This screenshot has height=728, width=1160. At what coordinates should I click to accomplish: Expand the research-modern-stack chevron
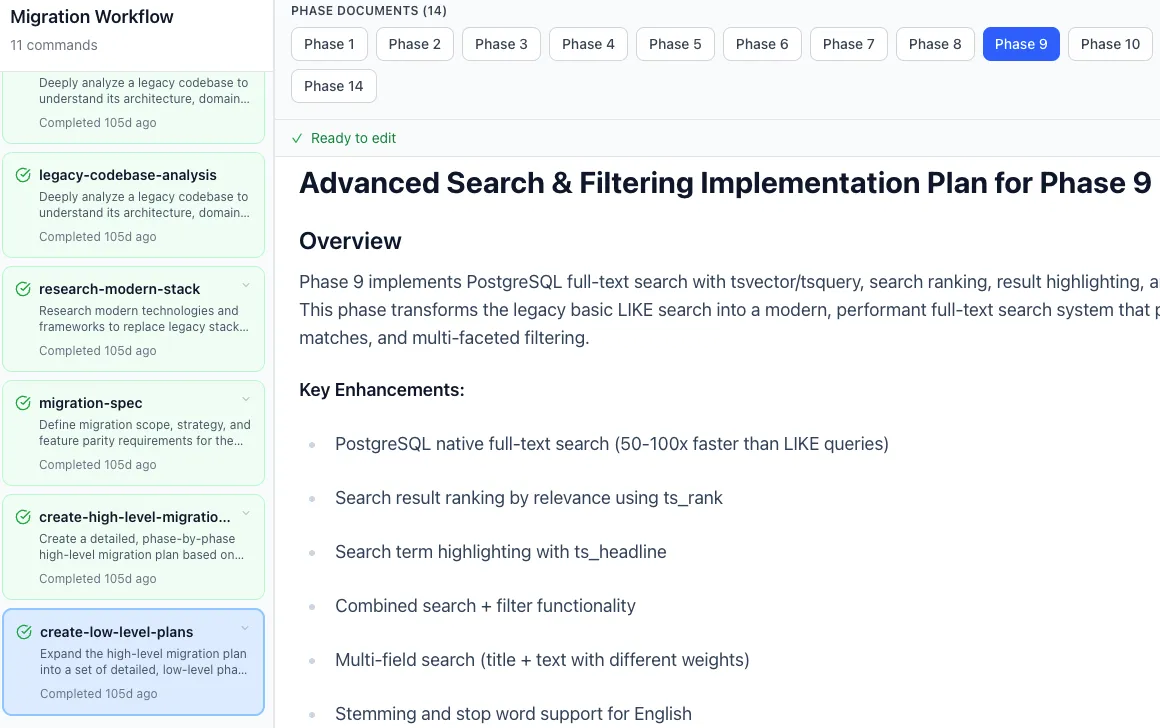click(x=246, y=286)
